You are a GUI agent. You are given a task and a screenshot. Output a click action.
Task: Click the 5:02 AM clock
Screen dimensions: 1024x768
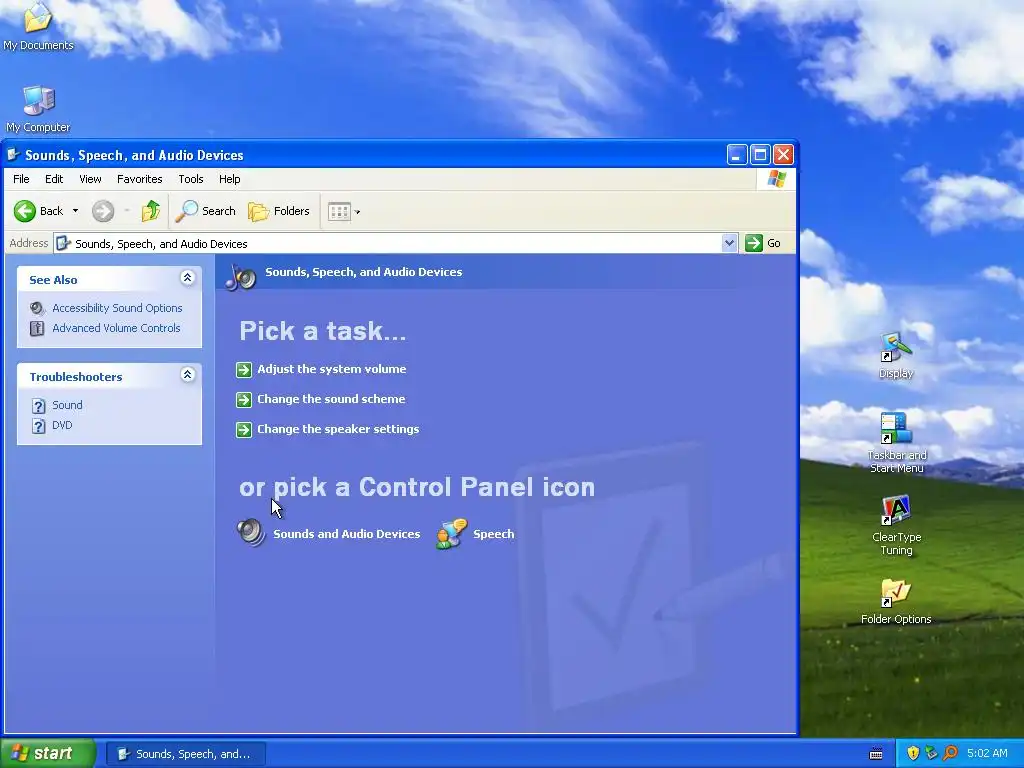tap(987, 754)
